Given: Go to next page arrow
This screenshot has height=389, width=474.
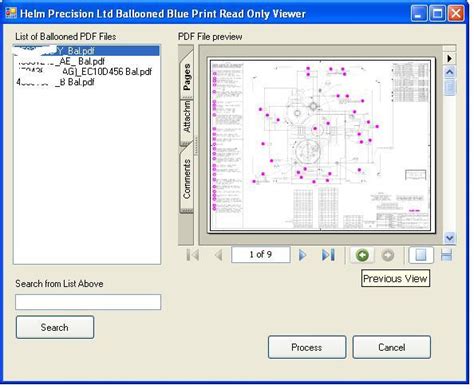Looking at the screenshot, I should point(302,255).
